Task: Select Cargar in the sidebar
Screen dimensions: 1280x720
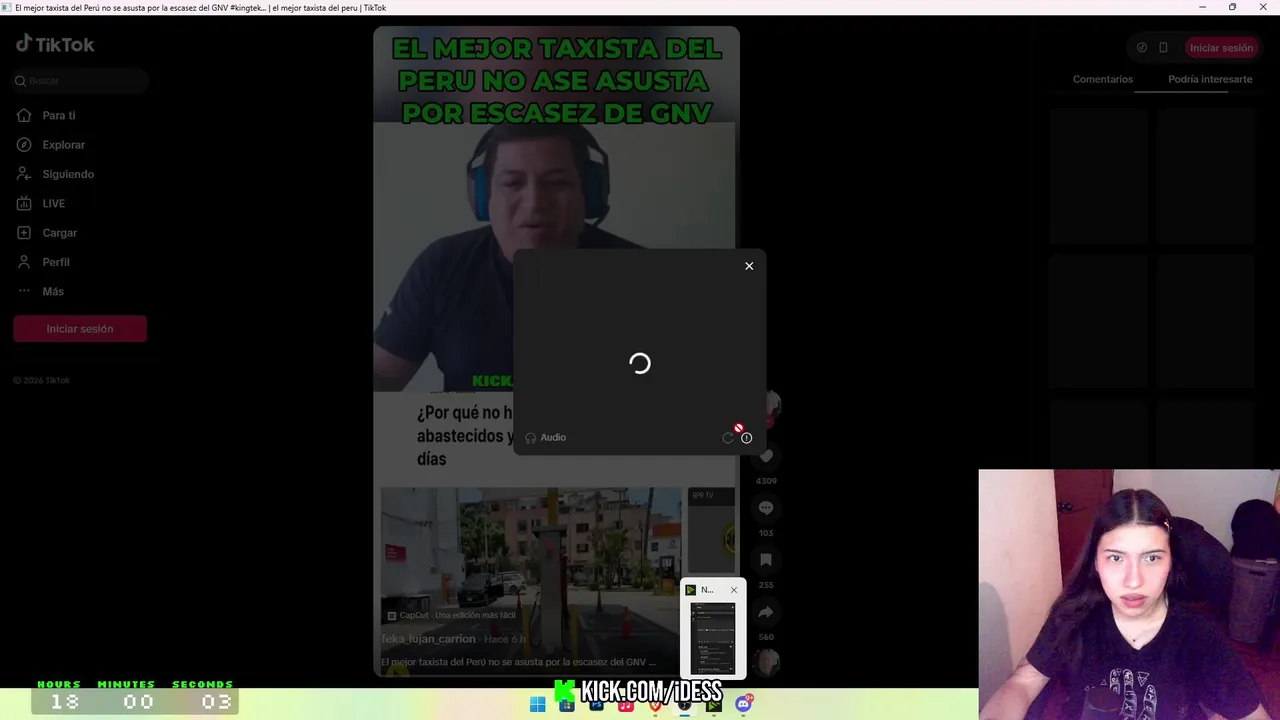Action: 47,232
